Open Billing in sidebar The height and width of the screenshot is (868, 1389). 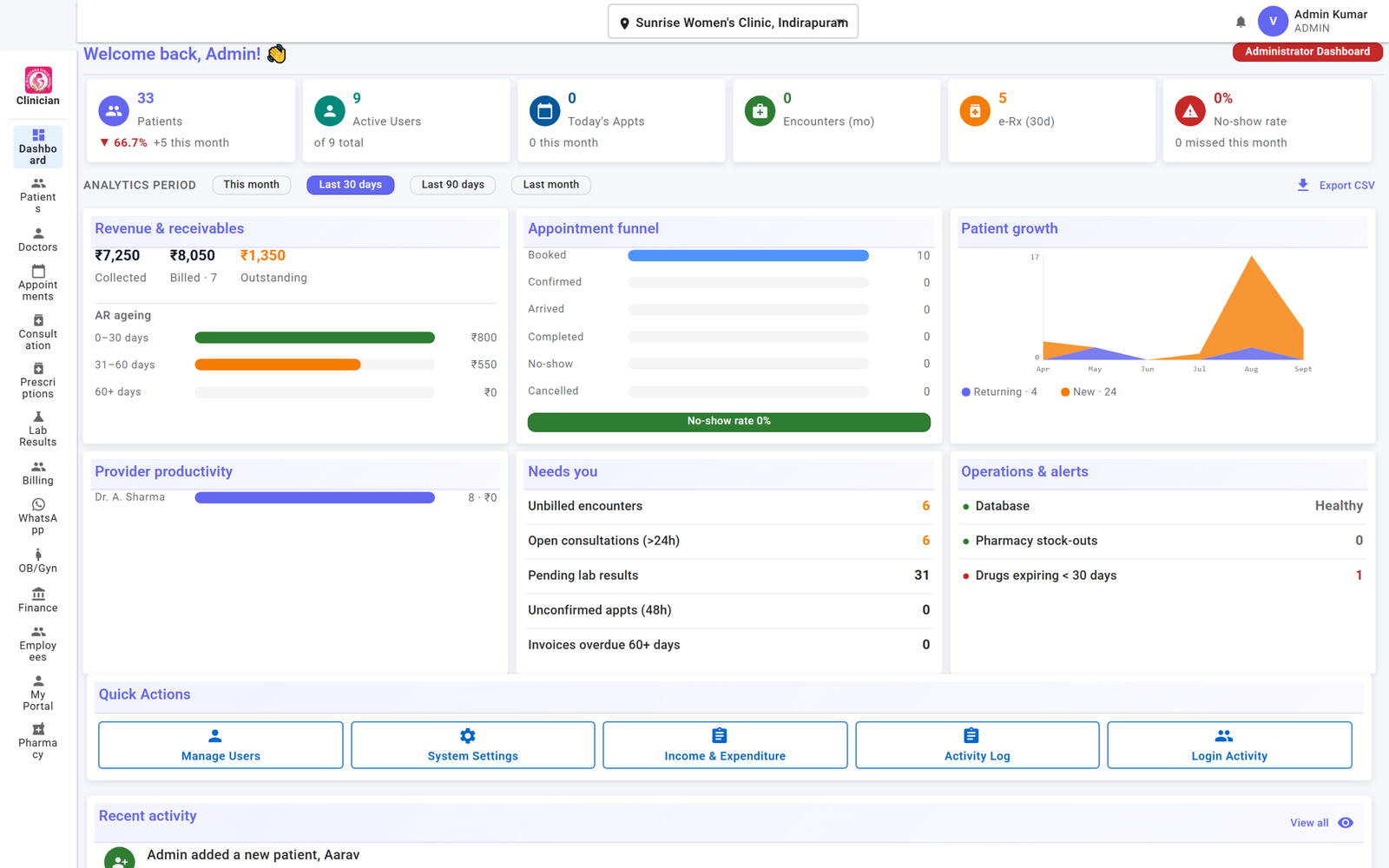[38, 473]
